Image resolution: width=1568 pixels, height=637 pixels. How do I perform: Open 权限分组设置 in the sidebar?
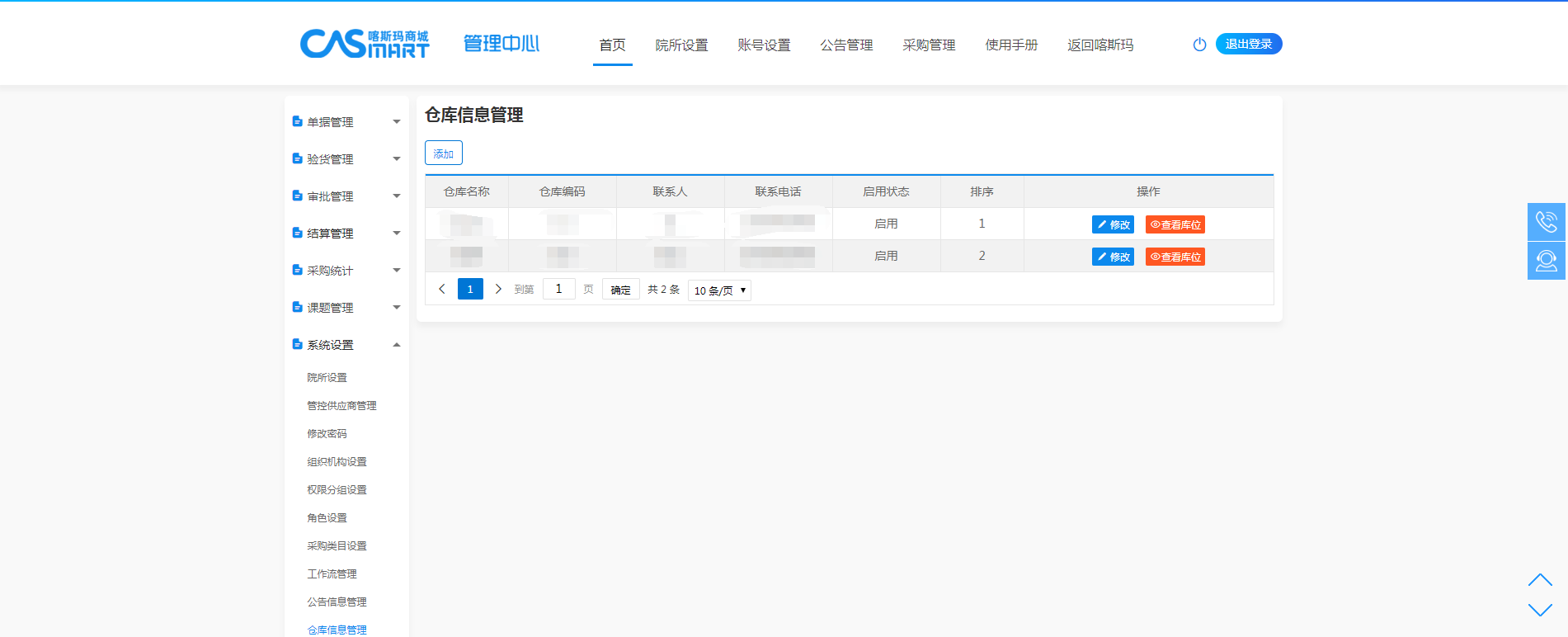(x=337, y=490)
